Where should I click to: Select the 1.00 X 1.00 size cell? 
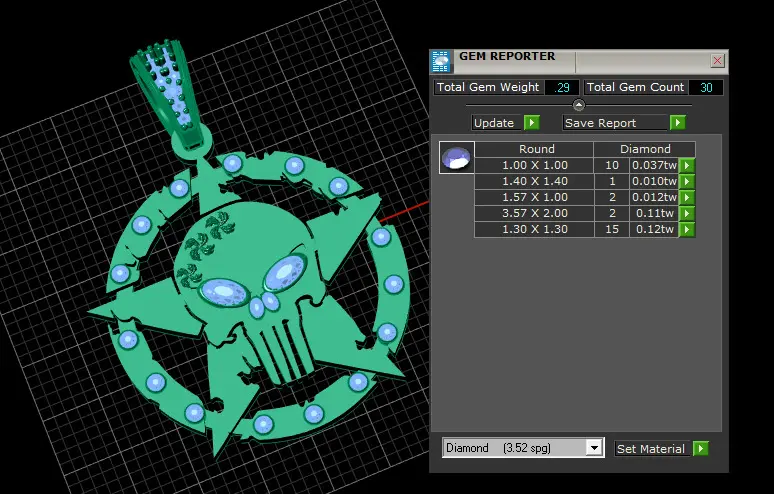point(535,165)
